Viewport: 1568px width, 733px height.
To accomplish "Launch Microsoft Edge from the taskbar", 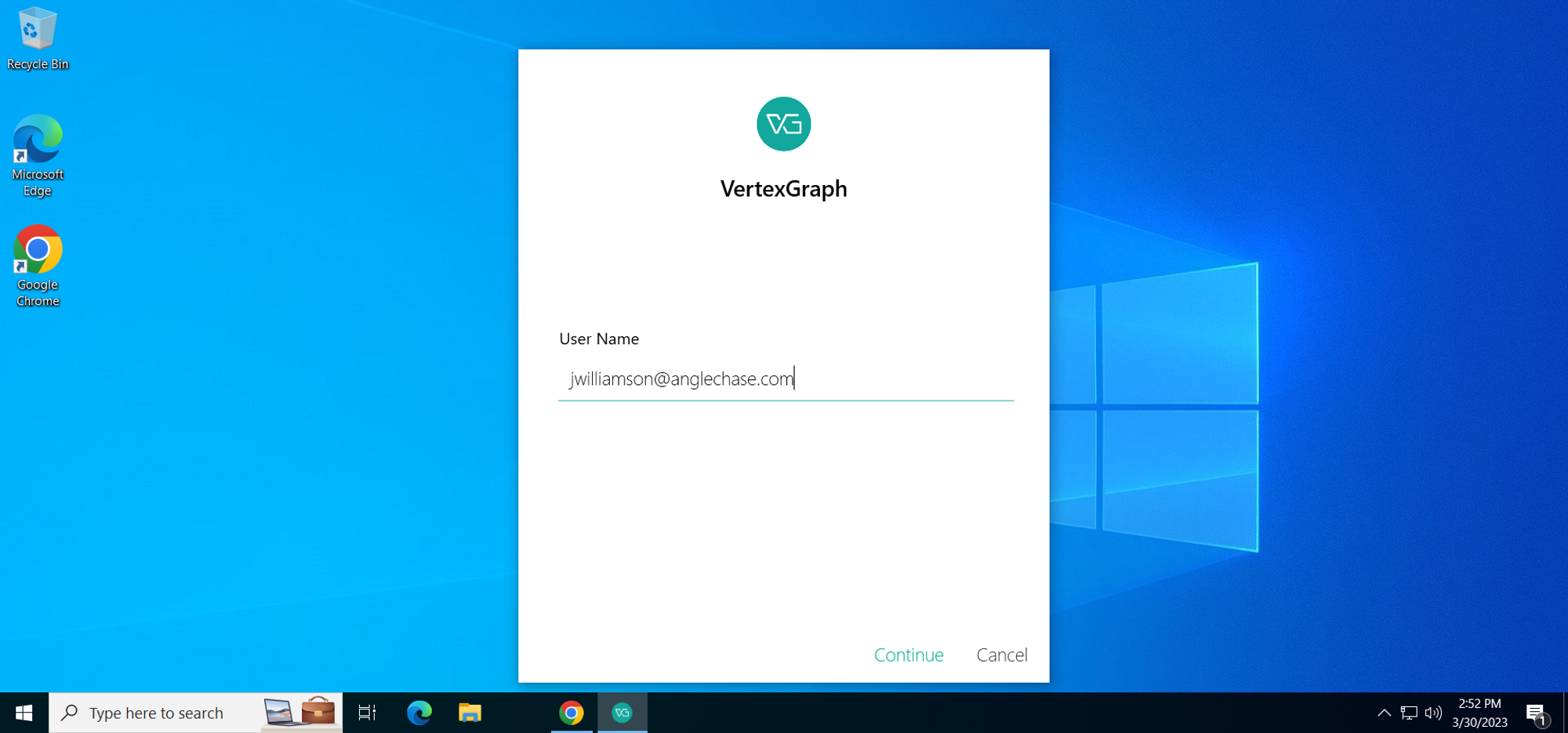I will pos(419,713).
